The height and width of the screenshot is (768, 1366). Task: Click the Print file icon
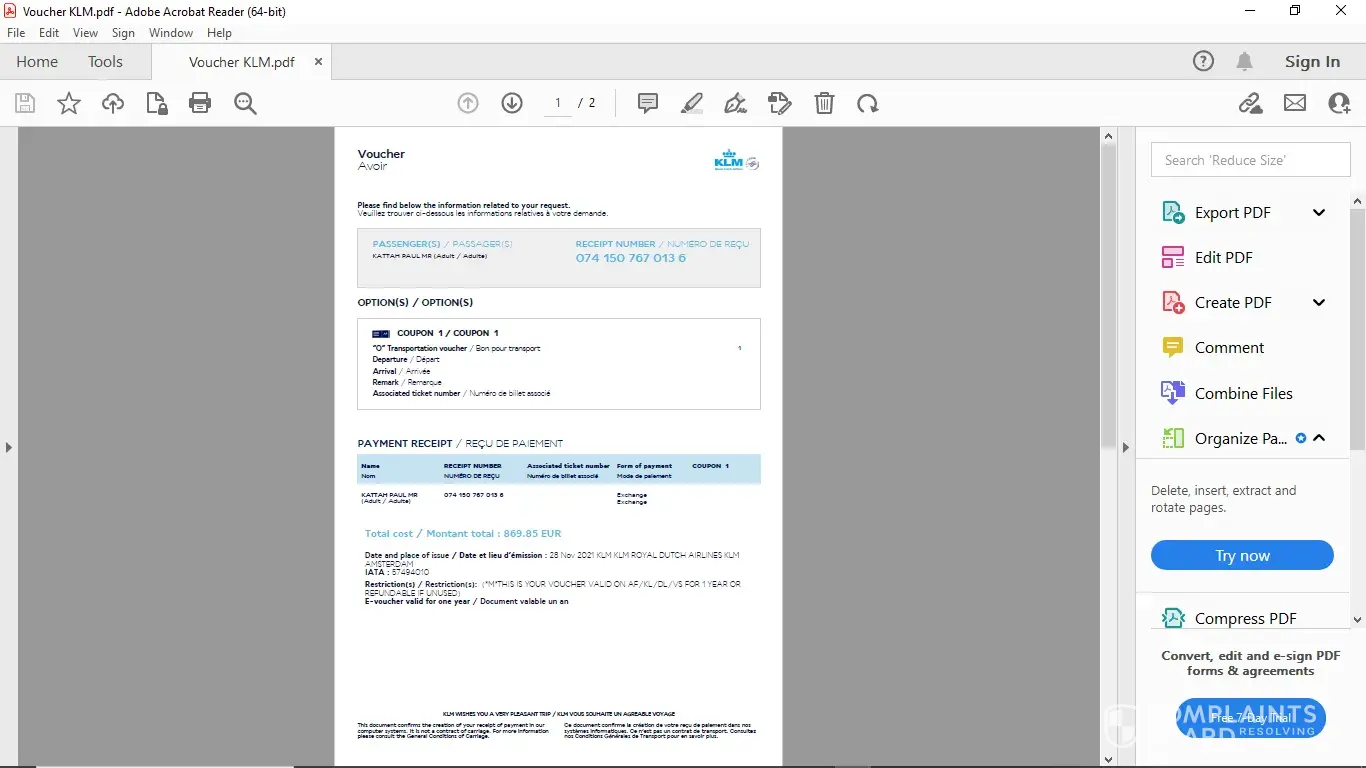[200, 103]
